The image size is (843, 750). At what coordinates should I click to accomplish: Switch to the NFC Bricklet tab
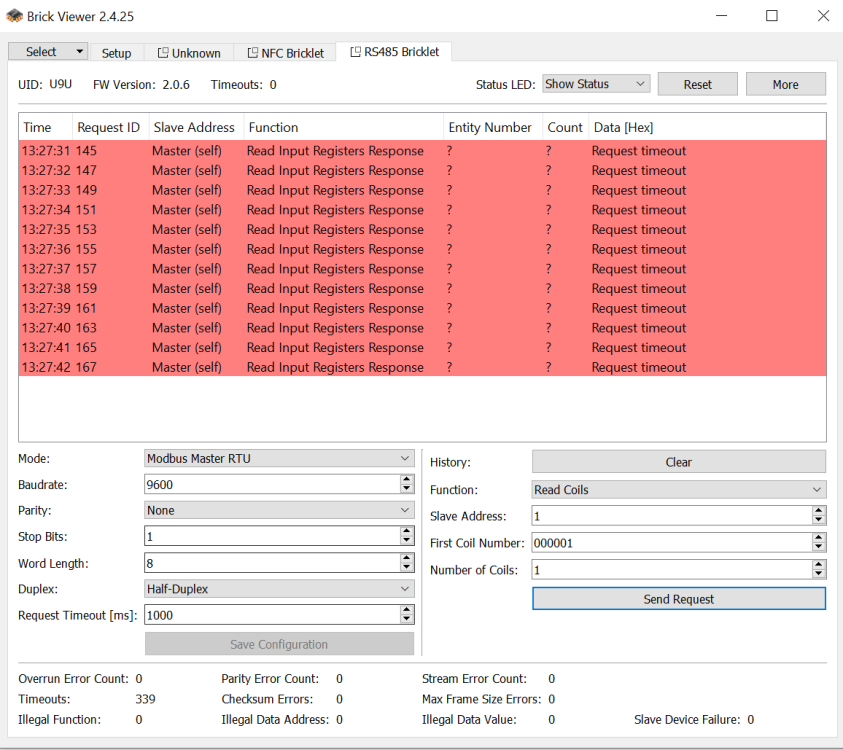pyautogui.click(x=292, y=53)
